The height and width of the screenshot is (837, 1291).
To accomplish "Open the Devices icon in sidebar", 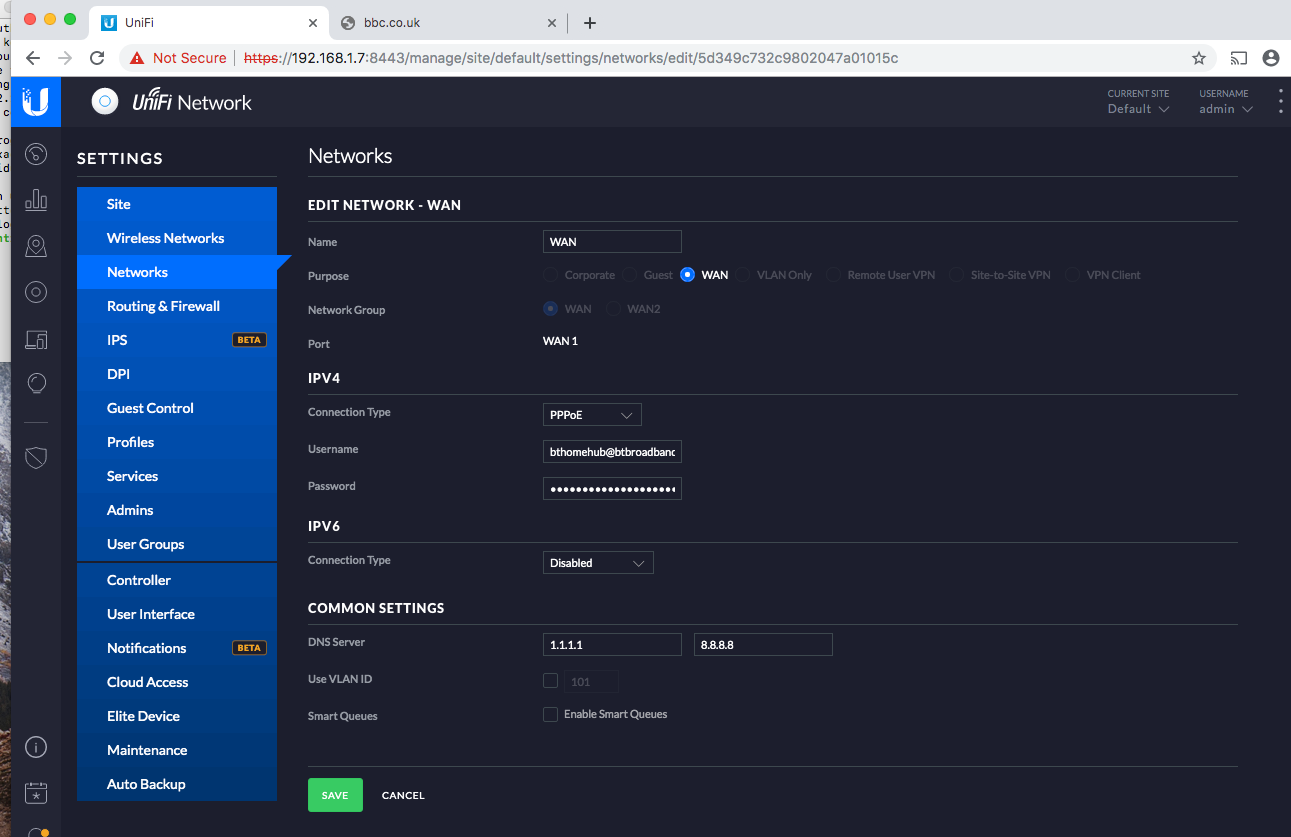I will (x=36, y=292).
